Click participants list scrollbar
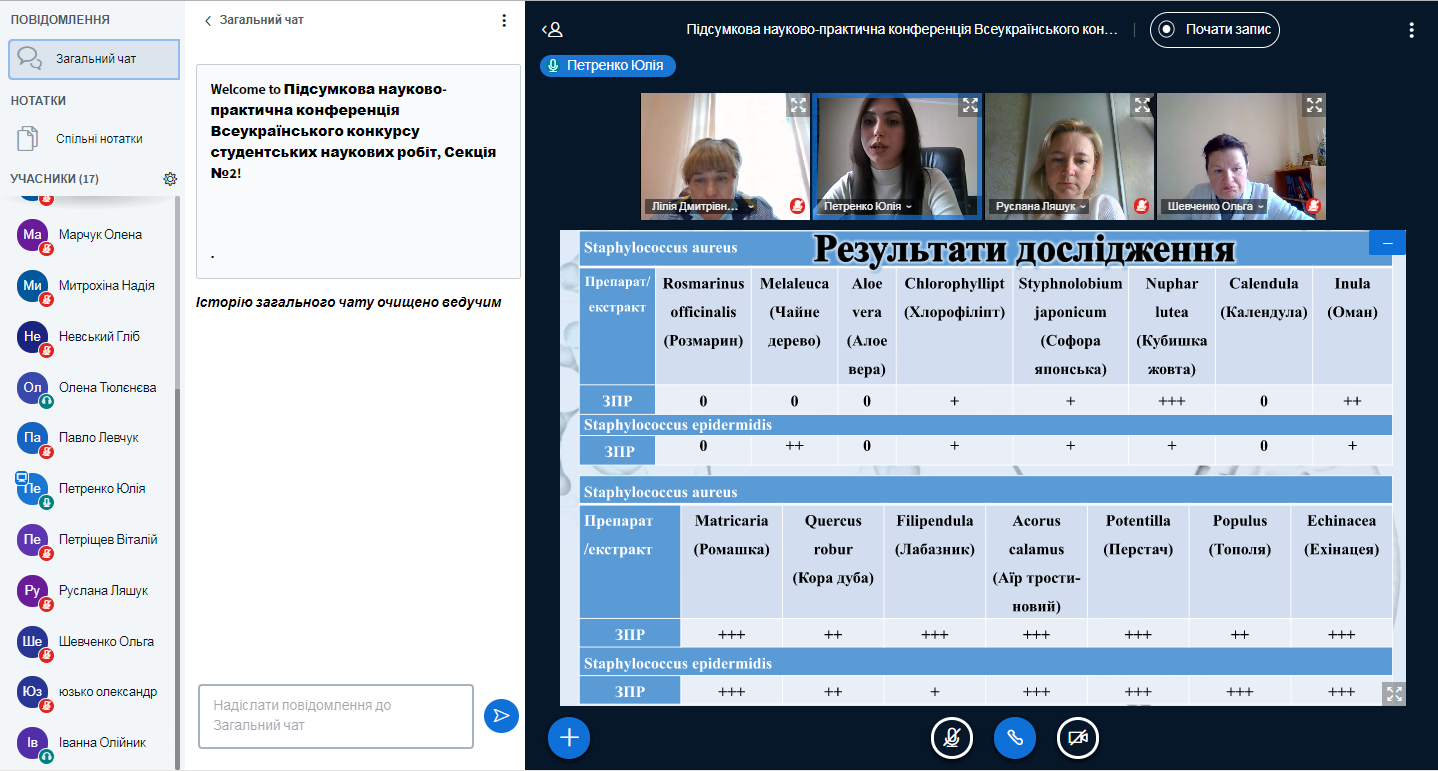 point(178,580)
